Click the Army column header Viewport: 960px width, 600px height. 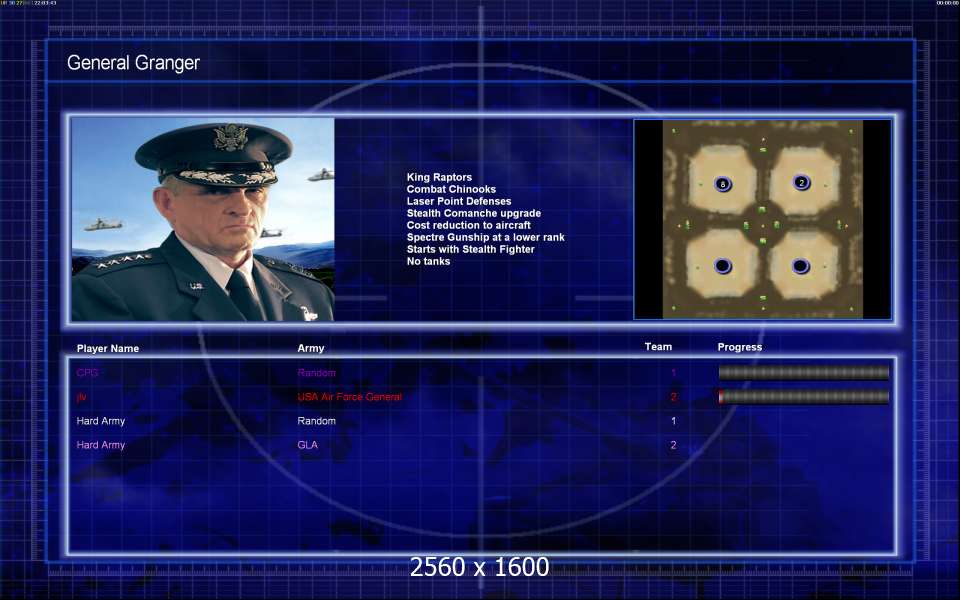point(311,349)
